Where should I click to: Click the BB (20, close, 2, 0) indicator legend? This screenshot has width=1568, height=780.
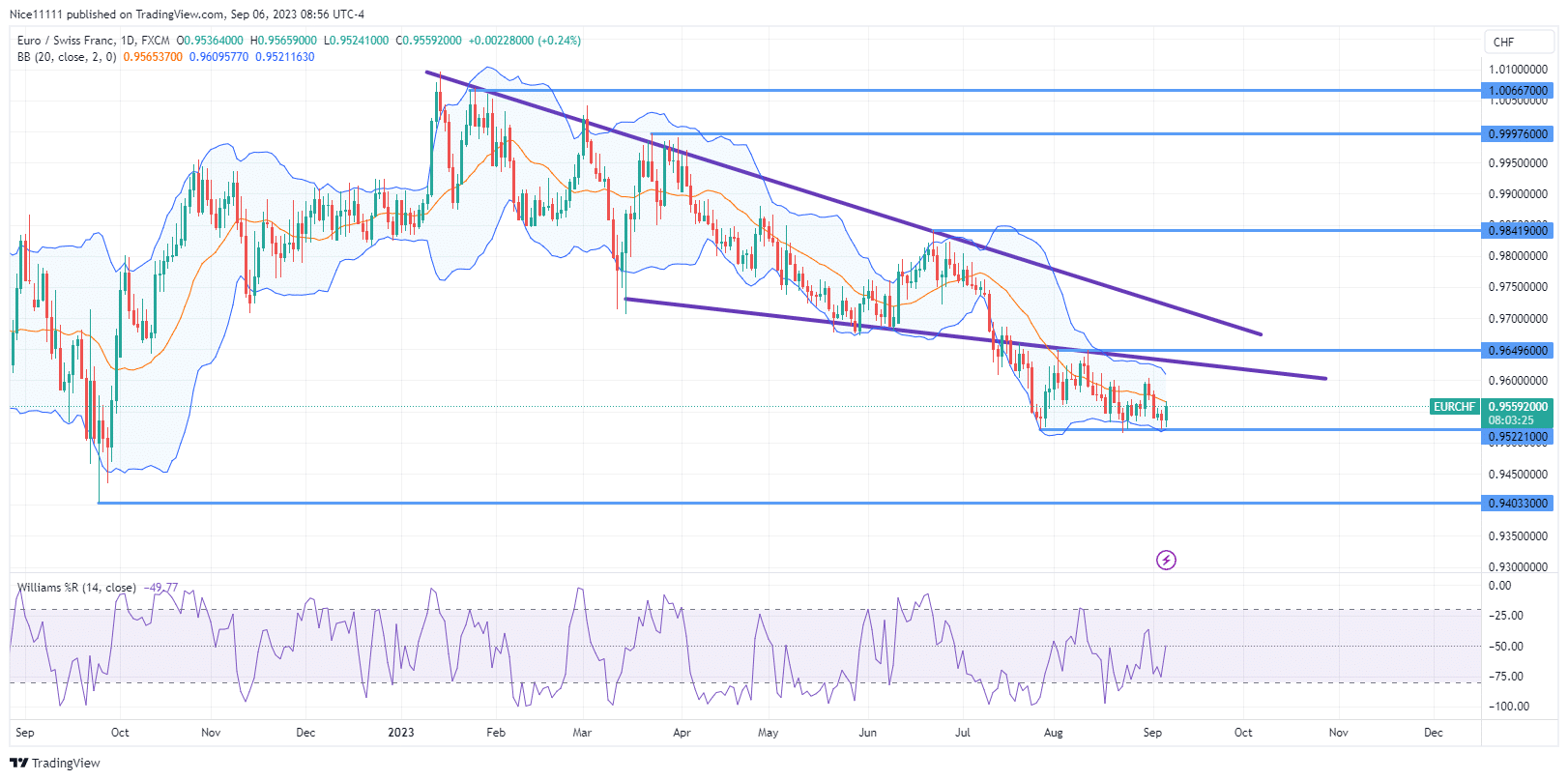pos(67,57)
